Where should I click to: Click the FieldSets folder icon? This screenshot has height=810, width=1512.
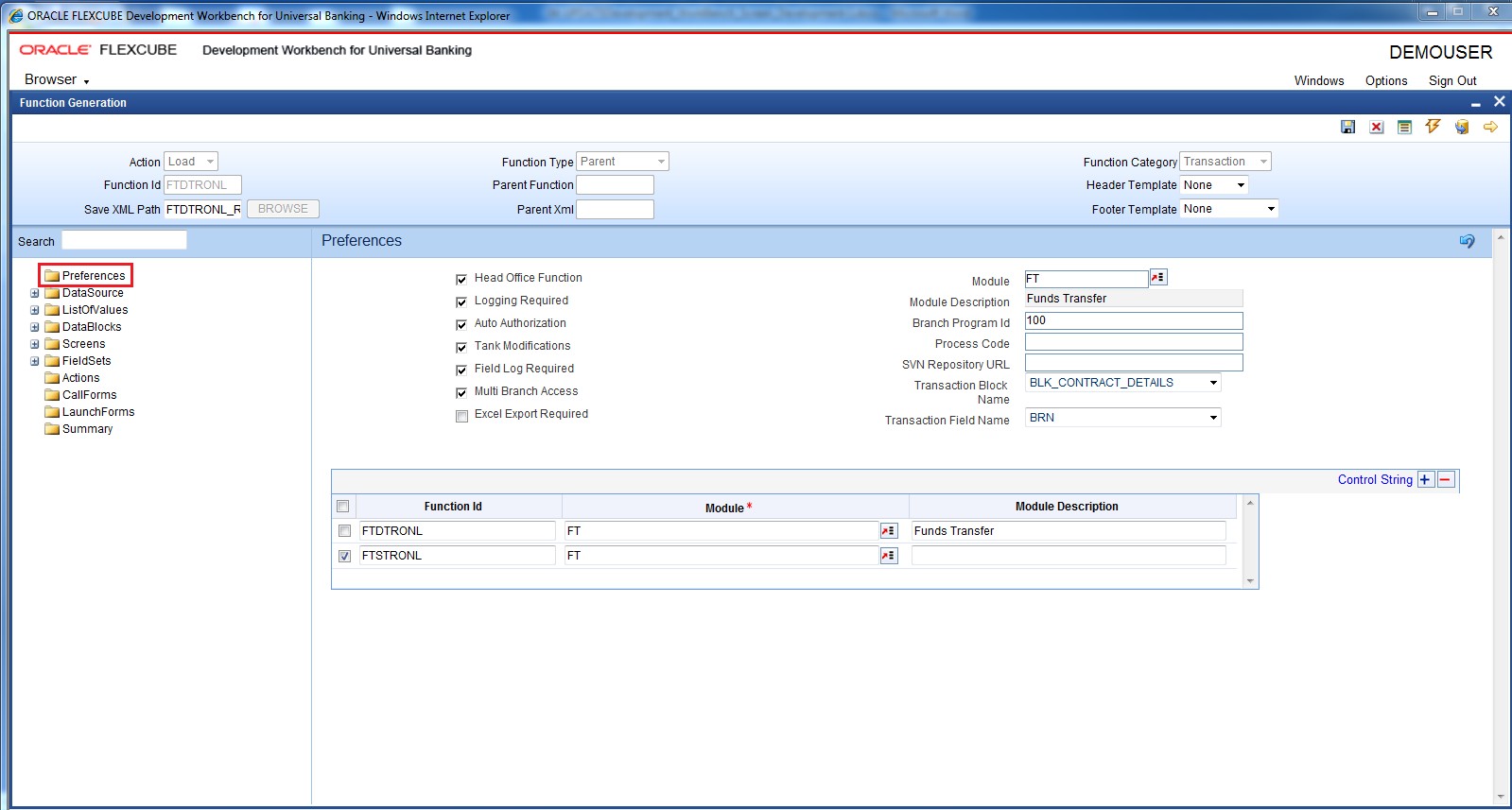tap(52, 361)
